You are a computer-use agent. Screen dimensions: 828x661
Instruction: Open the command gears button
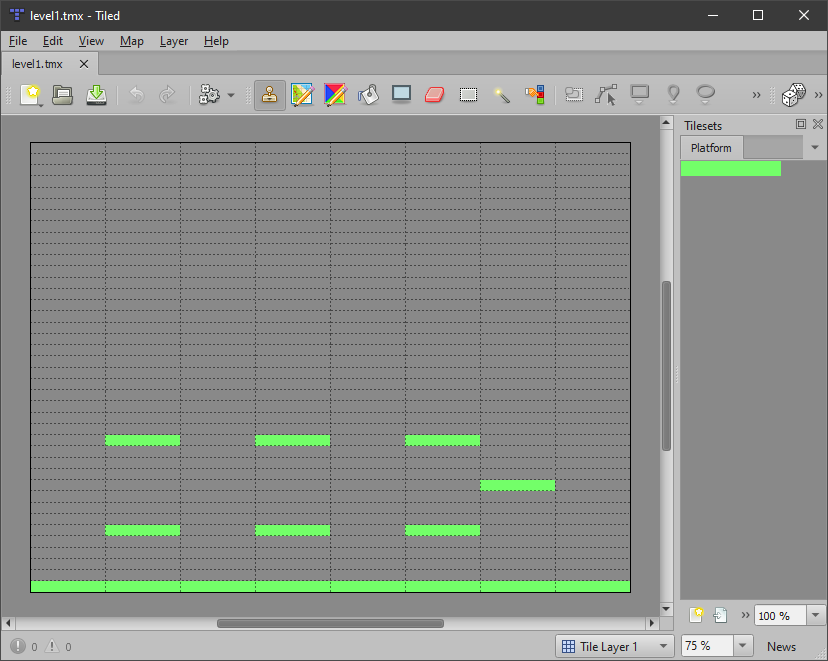click(209, 95)
